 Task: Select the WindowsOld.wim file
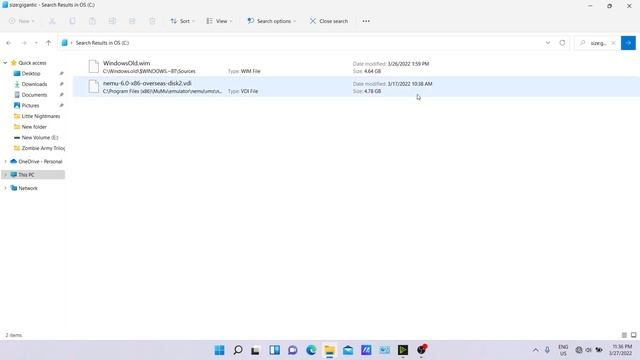point(355,67)
